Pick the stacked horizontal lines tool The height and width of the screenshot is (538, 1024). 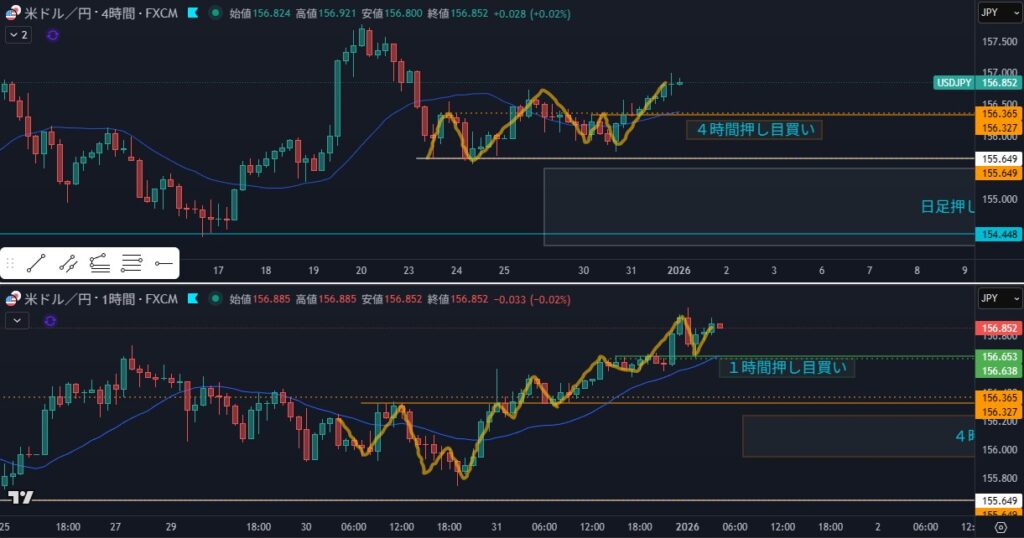pyautogui.click(x=131, y=264)
